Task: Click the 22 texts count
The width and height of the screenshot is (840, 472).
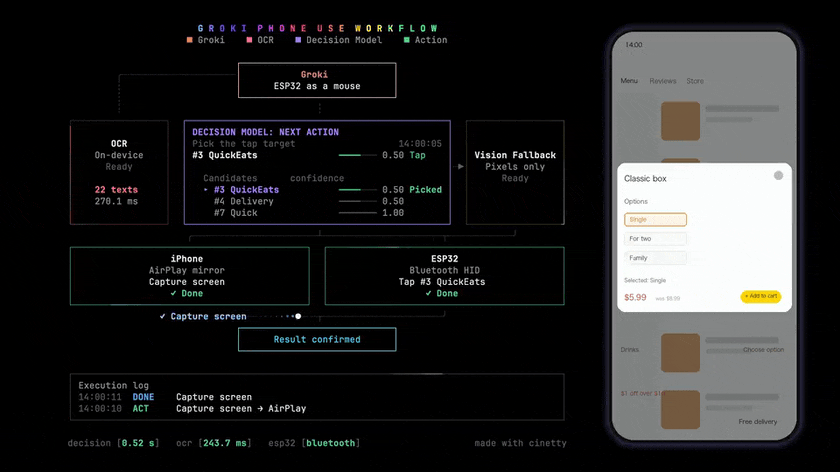Action: tap(116, 190)
